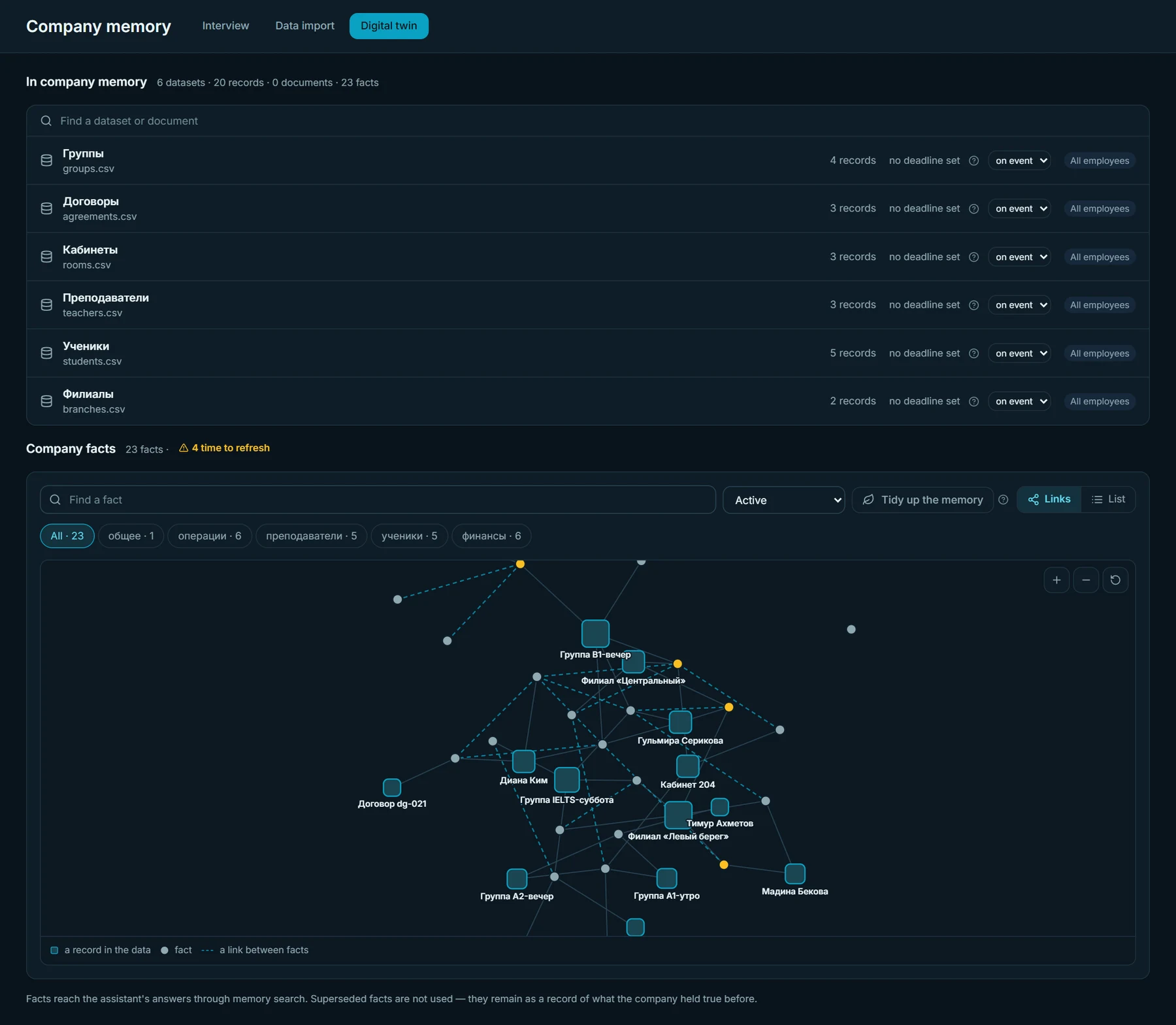Filter facts by операции · 6
The width and height of the screenshot is (1176, 1025).
click(210, 536)
